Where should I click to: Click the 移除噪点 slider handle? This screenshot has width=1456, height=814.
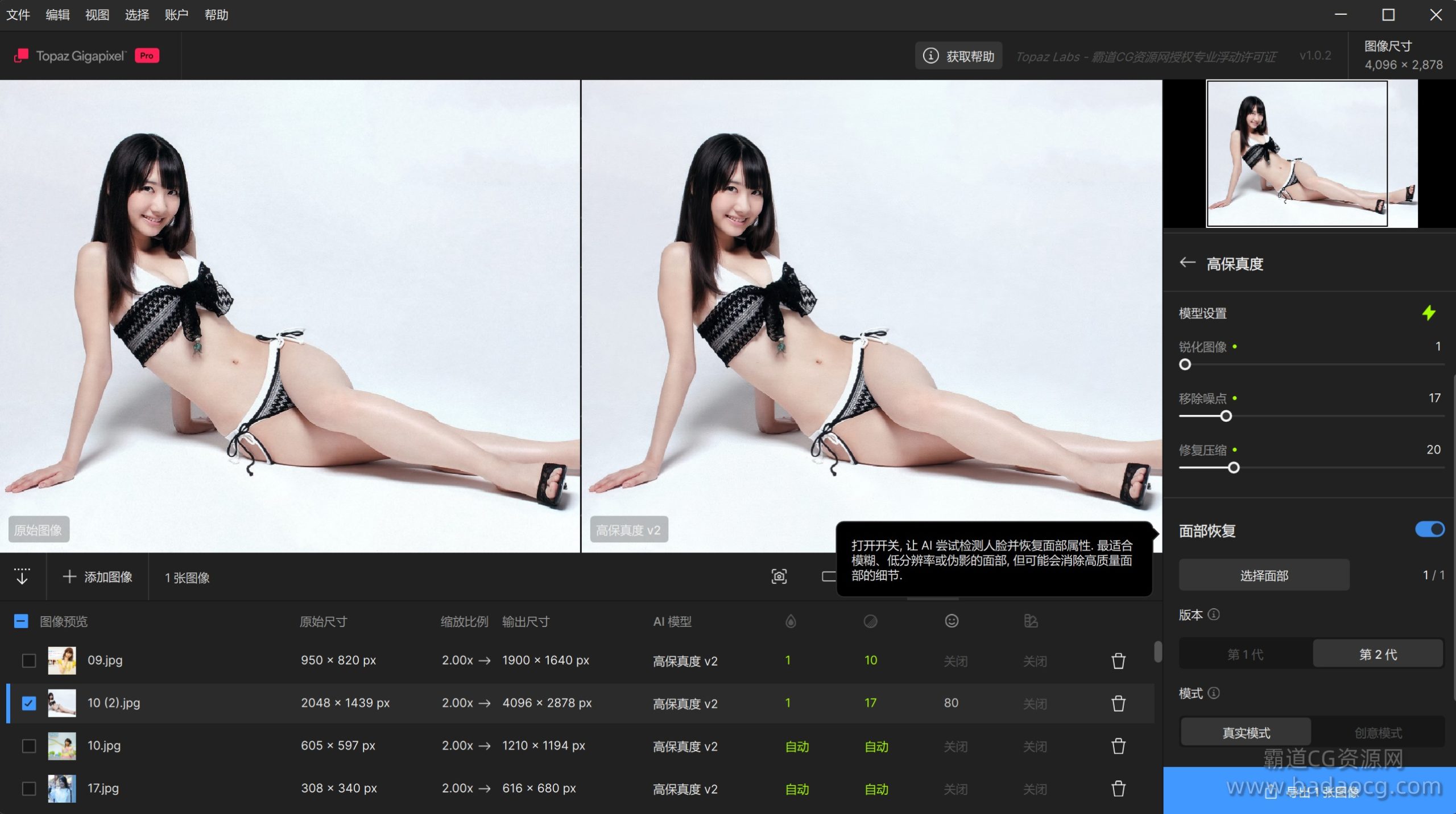coord(1226,416)
